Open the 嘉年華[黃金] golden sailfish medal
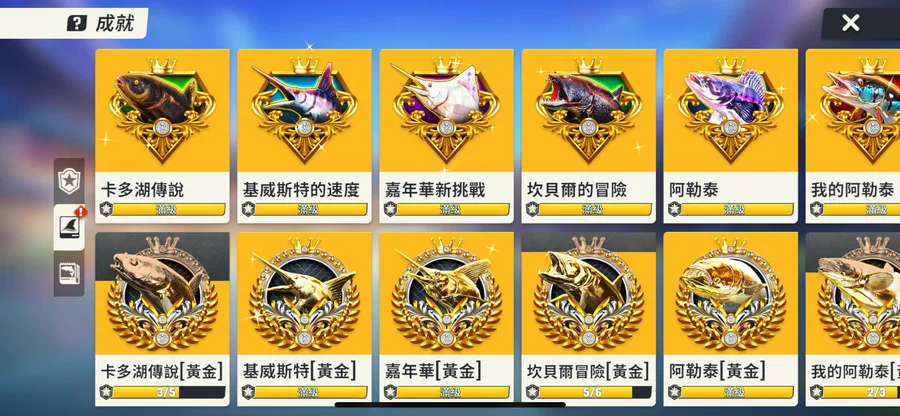This screenshot has width=900, height=416. coord(446,294)
